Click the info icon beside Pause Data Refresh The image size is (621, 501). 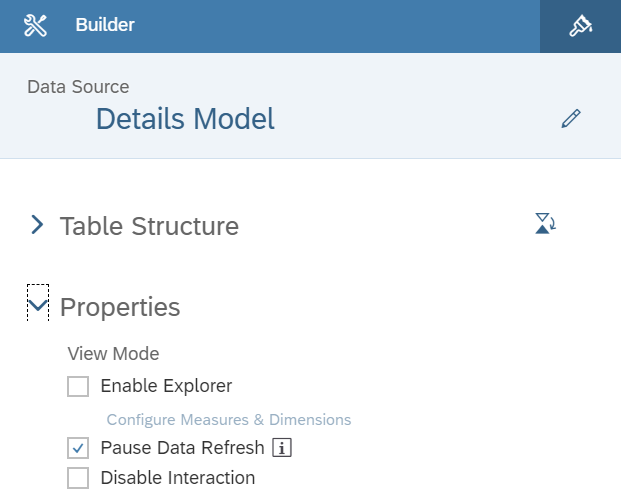pyautogui.click(x=282, y=448)
